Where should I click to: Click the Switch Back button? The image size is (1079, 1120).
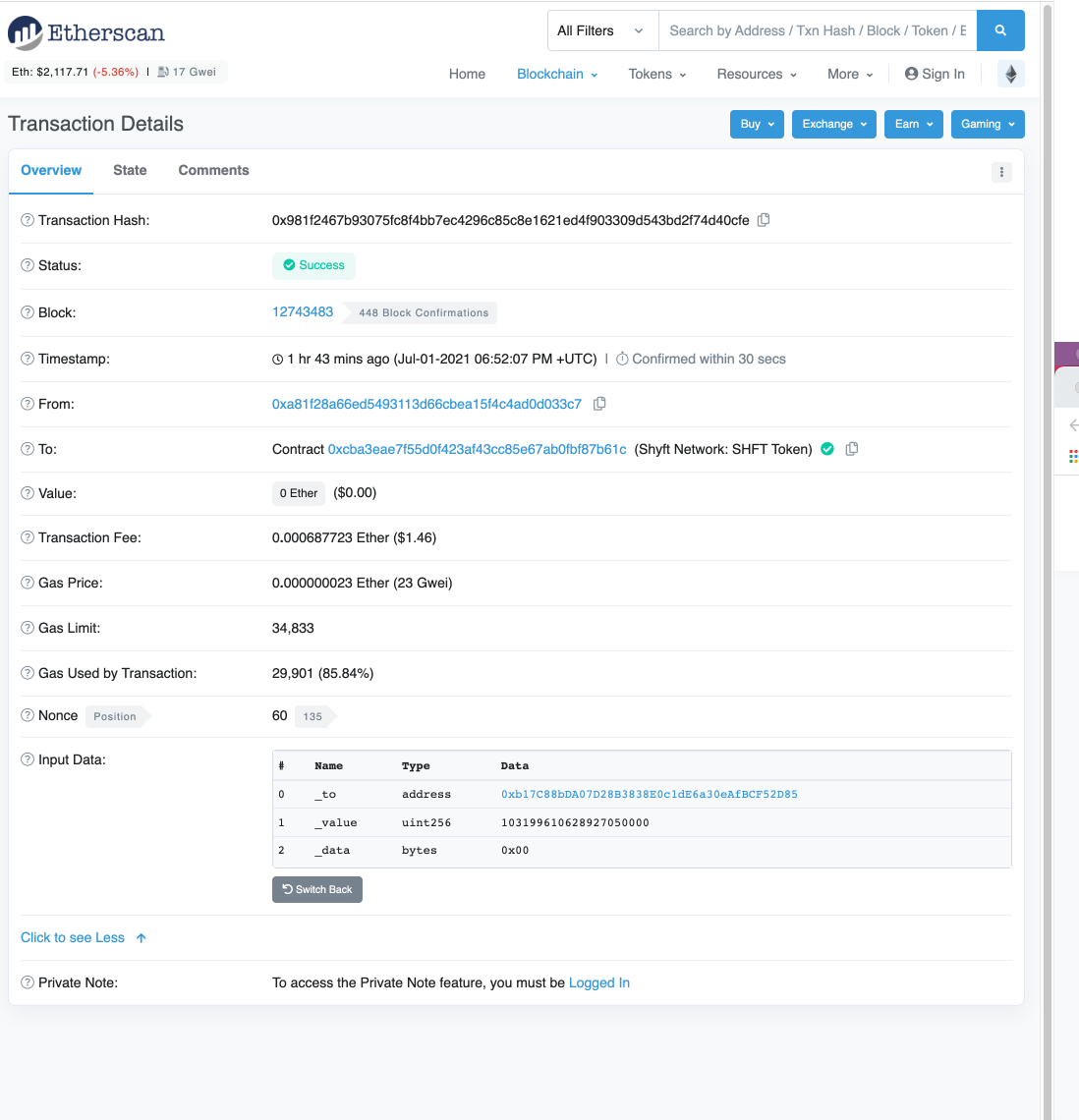pos(317,889)
